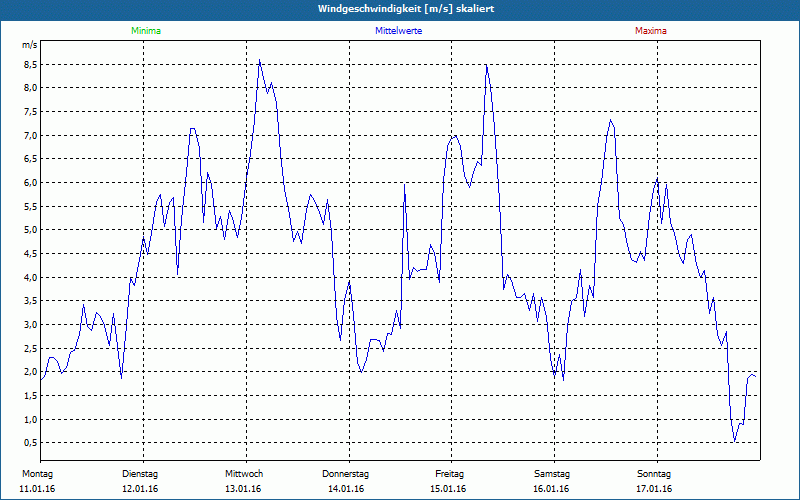Click the 5,5 y-axis value
Image resolution: width=800 pixels, height=500 pixels.
[30, 206]
